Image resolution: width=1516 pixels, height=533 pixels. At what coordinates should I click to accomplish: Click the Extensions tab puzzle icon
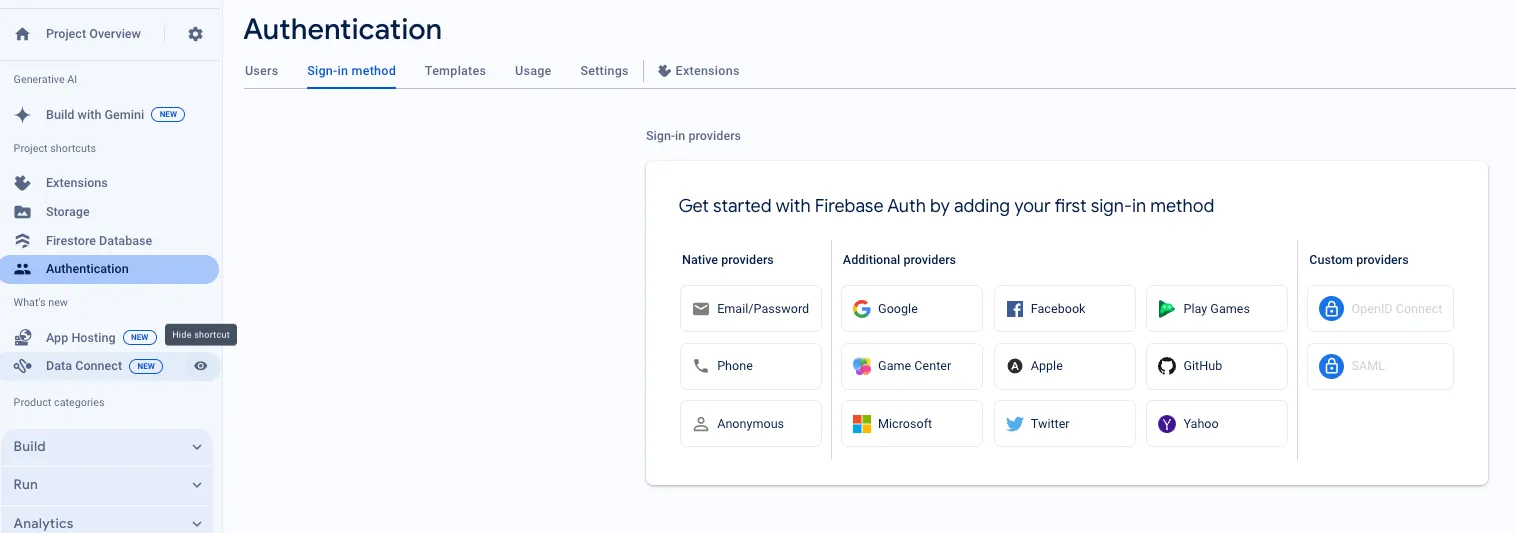coord(664,71)
